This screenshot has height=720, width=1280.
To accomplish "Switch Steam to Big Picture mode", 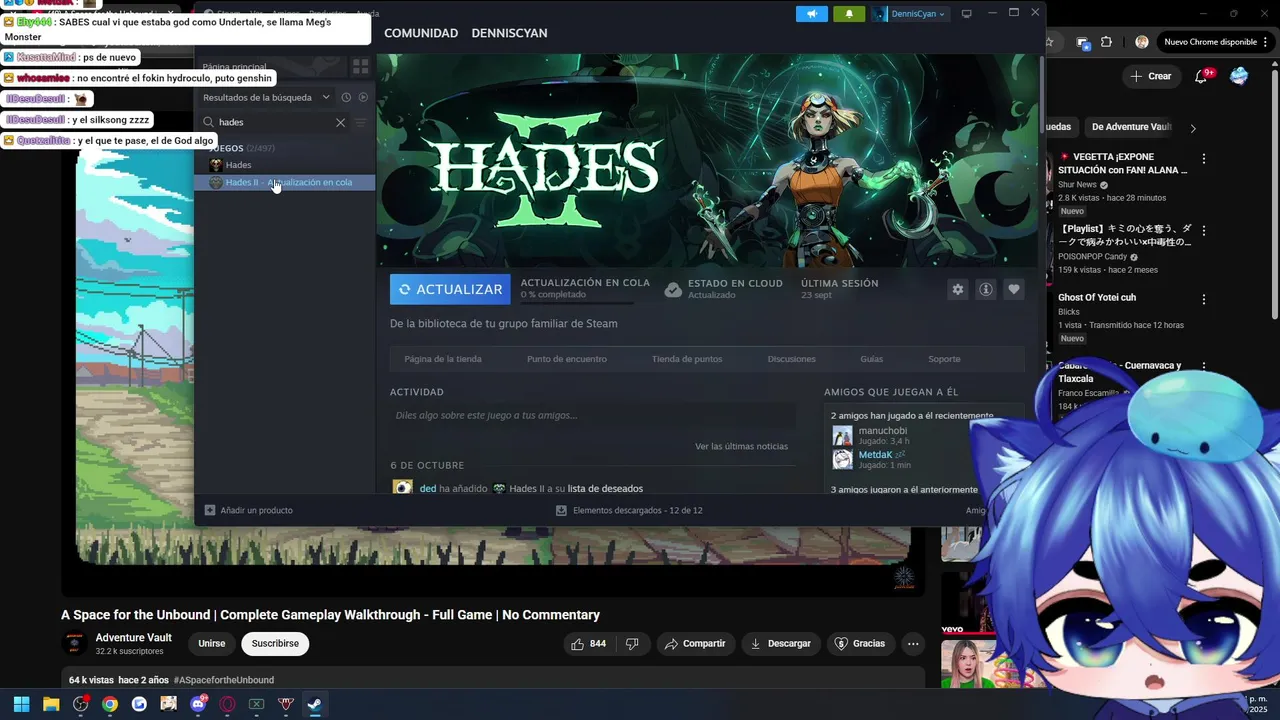I will pyautogui.click(x=966, y=14).
